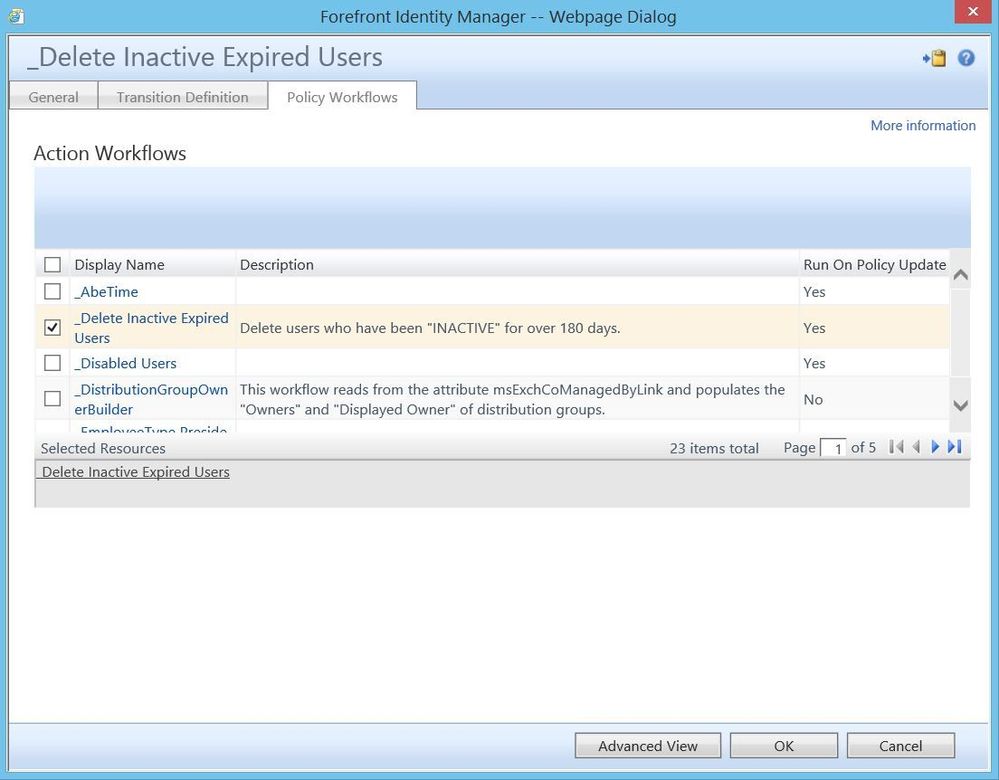The image size is (999, 780).
Task: Open the _Delete Inactive Expired Users list link
Action: tap(151, 328)
